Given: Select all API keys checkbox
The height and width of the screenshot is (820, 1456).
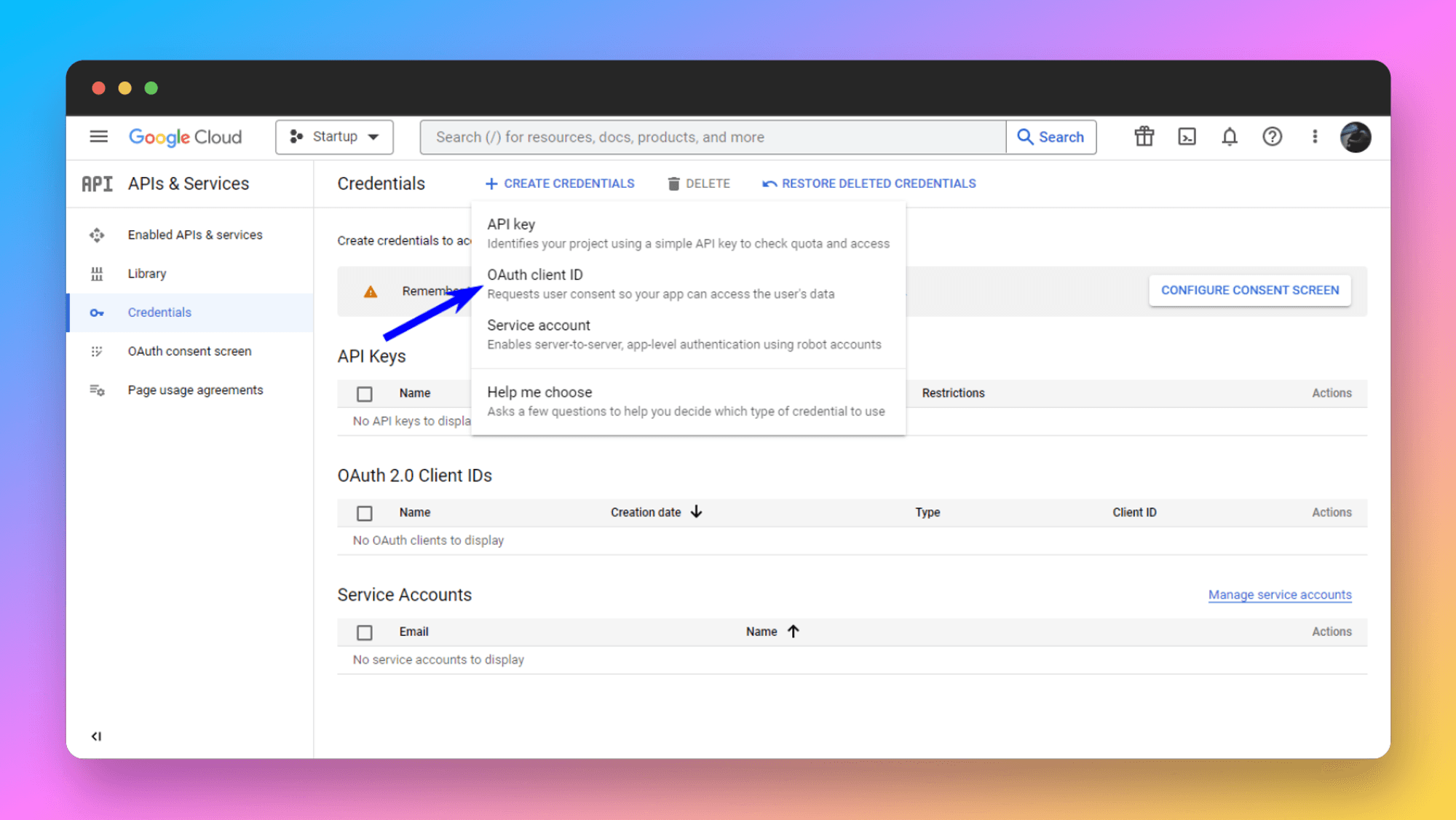Looking at the screenshot, I should click(365, 393).
